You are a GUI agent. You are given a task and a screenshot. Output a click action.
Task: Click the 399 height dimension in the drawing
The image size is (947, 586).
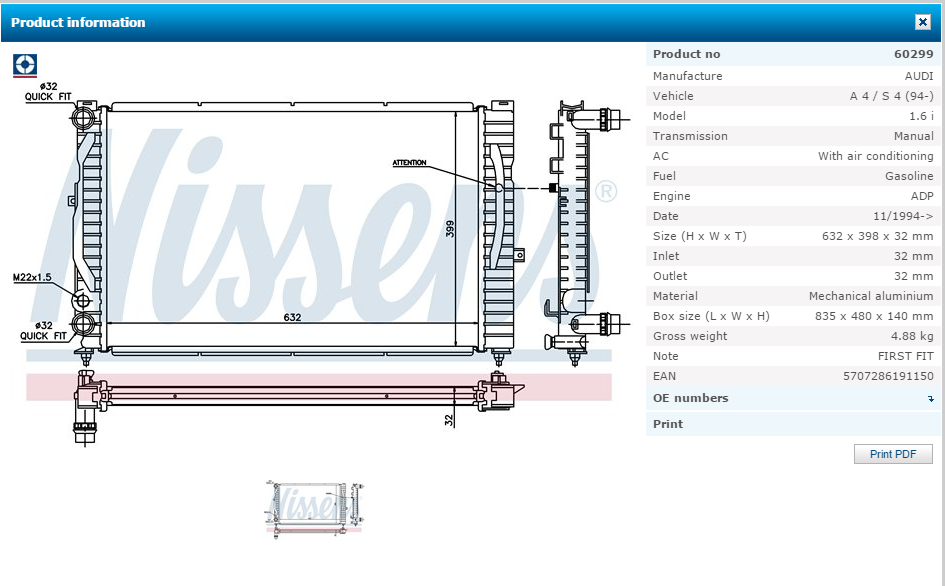tap(449, 229)
